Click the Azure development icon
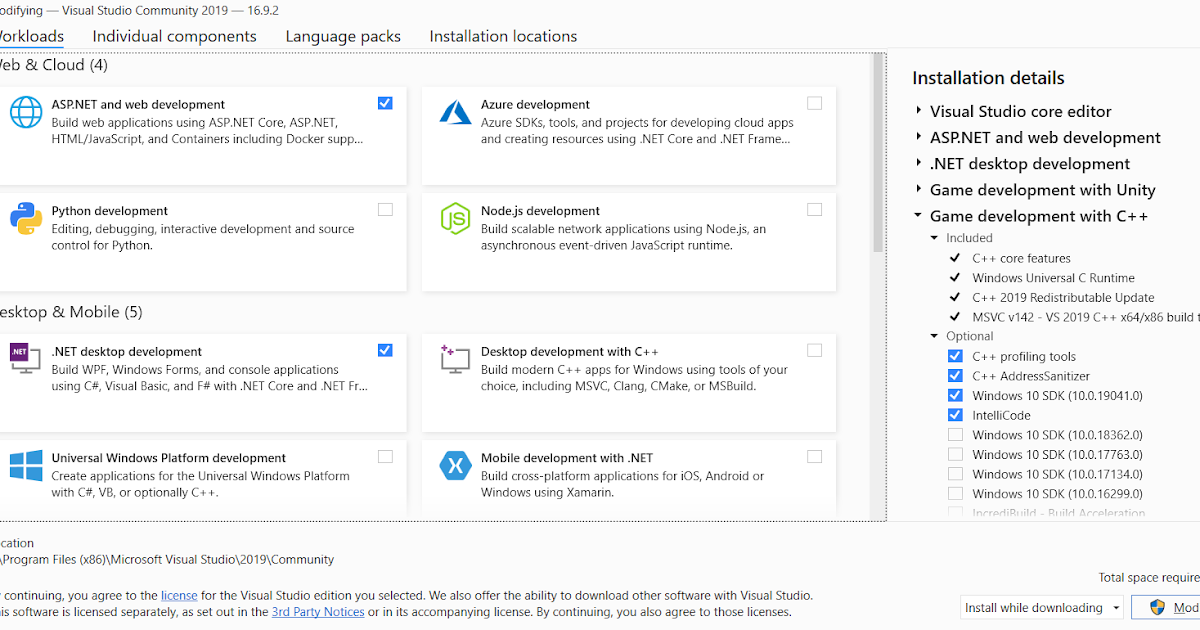Screen dimensions: 1200x630 click(x=454, y=112)
